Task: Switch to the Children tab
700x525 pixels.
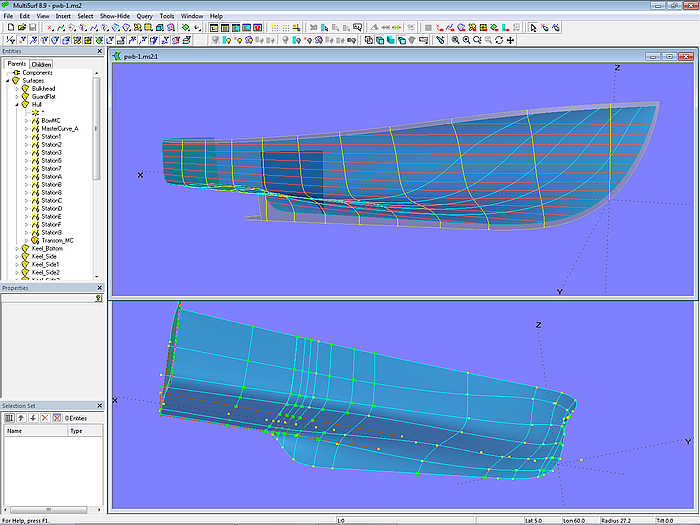Action: pyautogui.click(x=41, y=64)
